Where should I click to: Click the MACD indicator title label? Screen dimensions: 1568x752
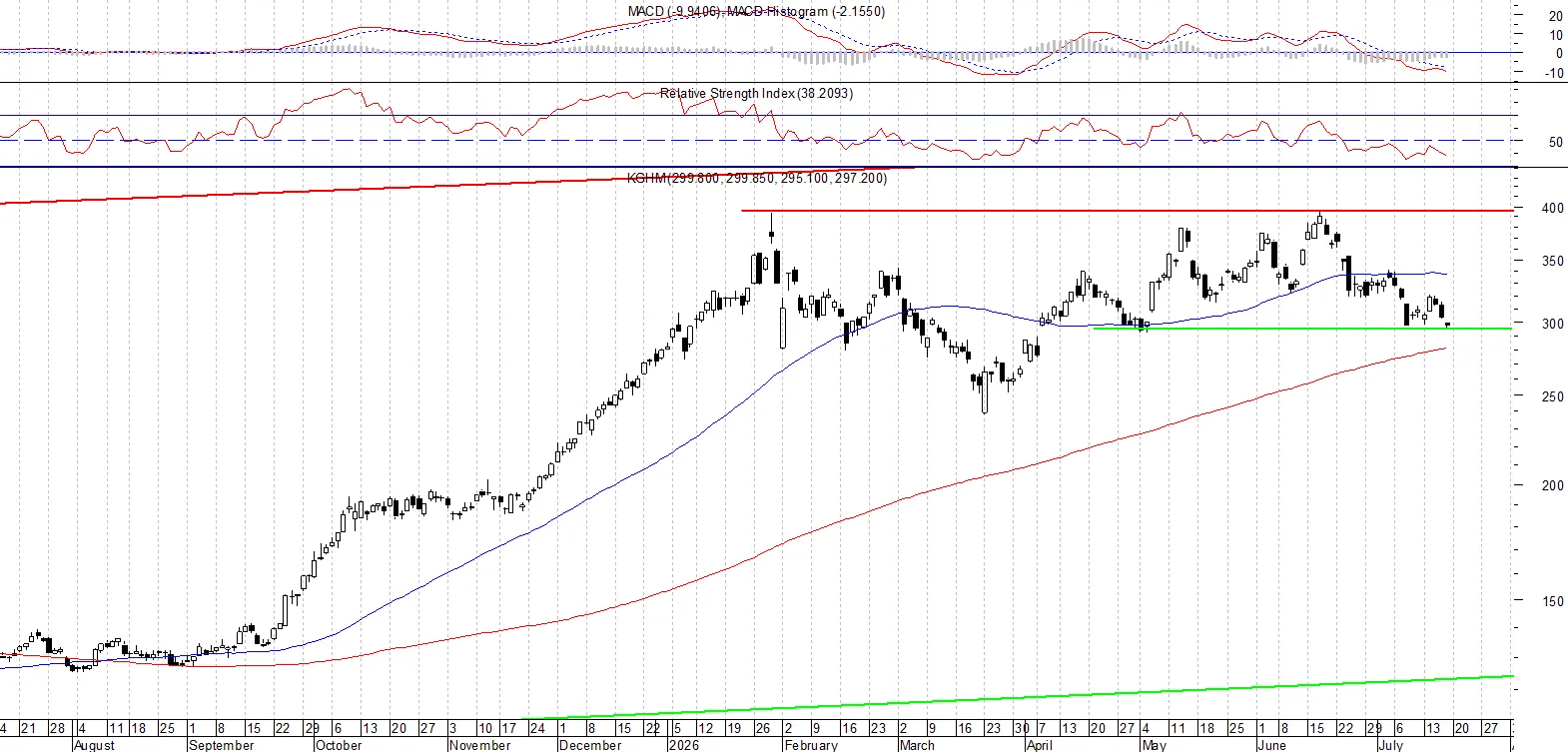coord(756,11)
